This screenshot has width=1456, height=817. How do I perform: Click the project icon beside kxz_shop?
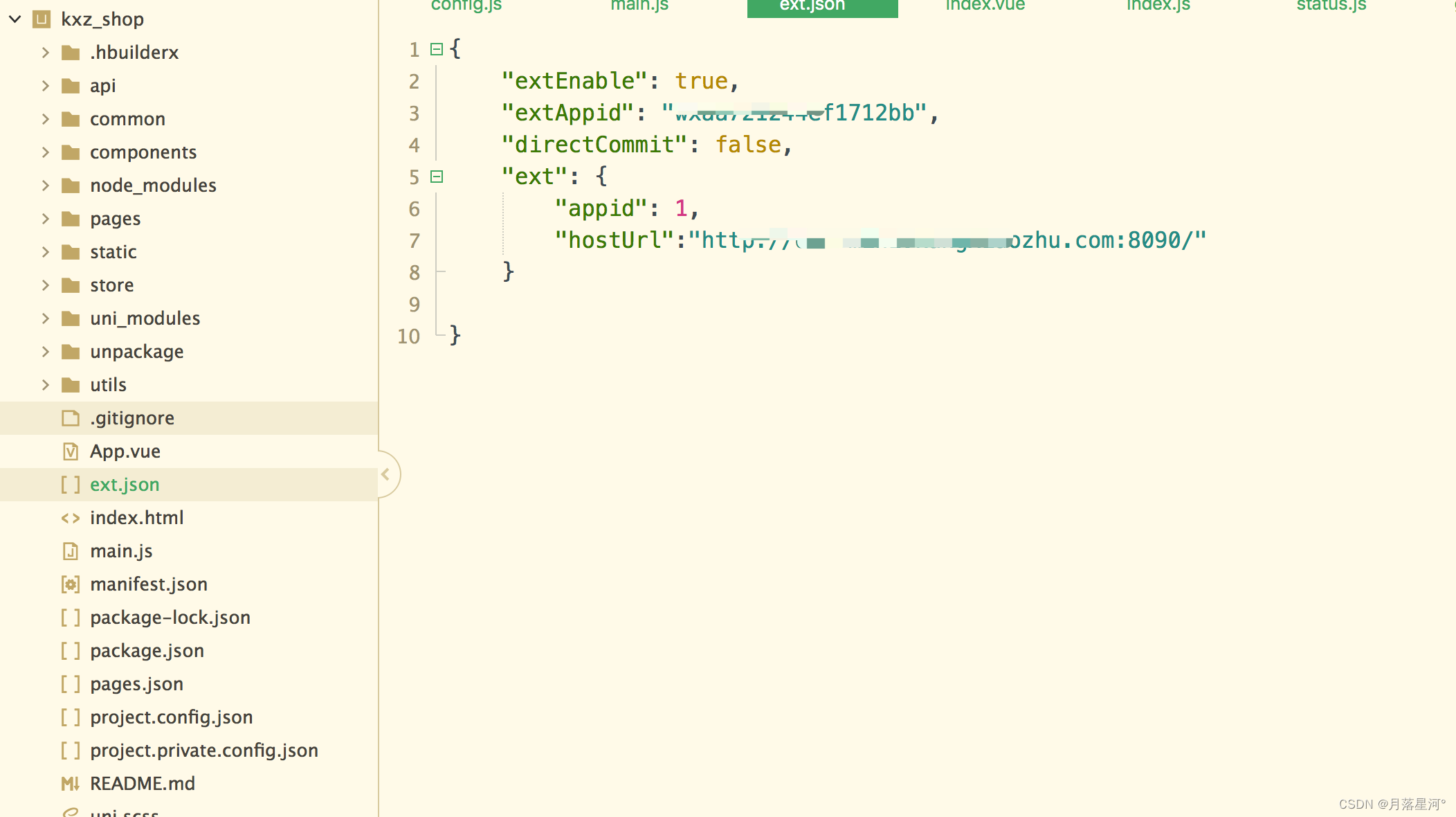pyautogui.click(x=42, y=19)
